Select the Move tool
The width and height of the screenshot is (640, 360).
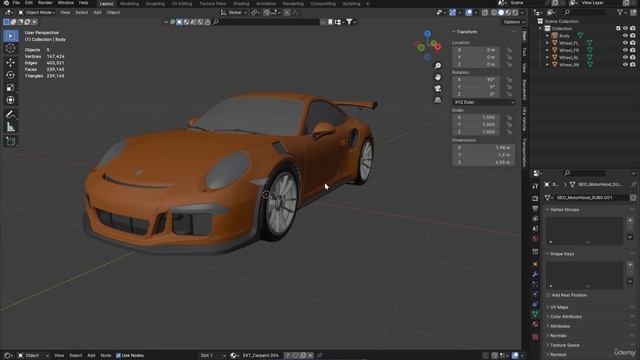[11, 62]
